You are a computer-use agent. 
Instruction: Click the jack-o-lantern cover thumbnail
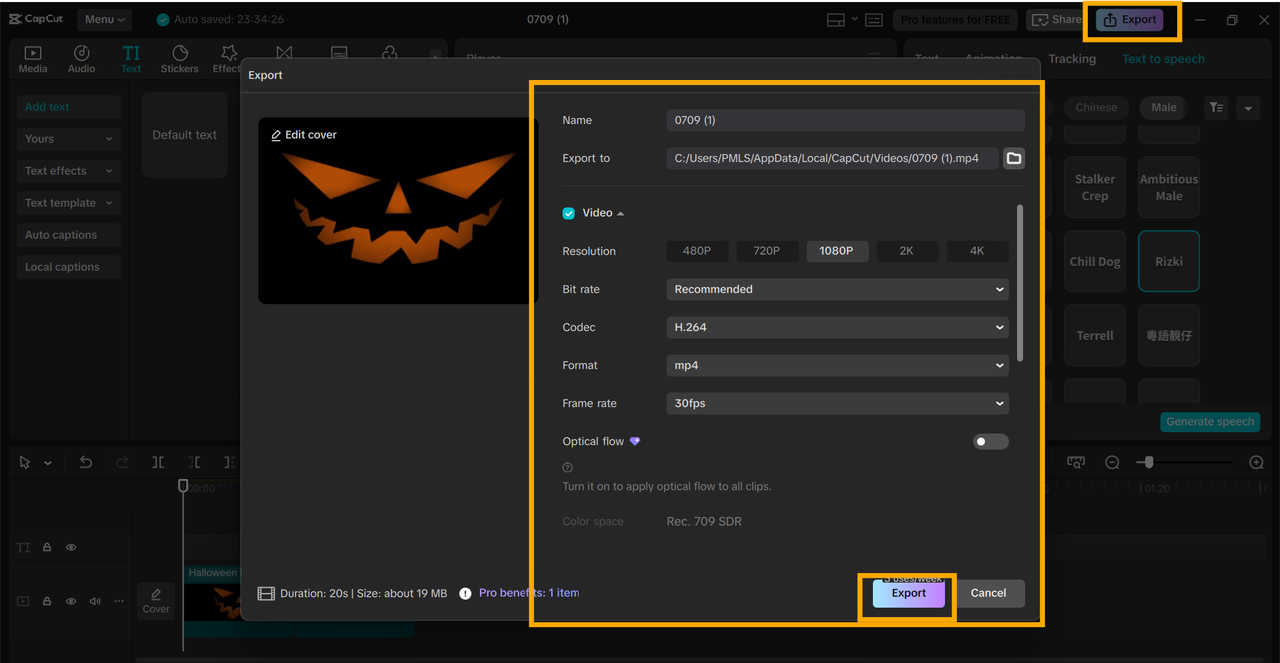pyautogui.click(x=398, y=211)
